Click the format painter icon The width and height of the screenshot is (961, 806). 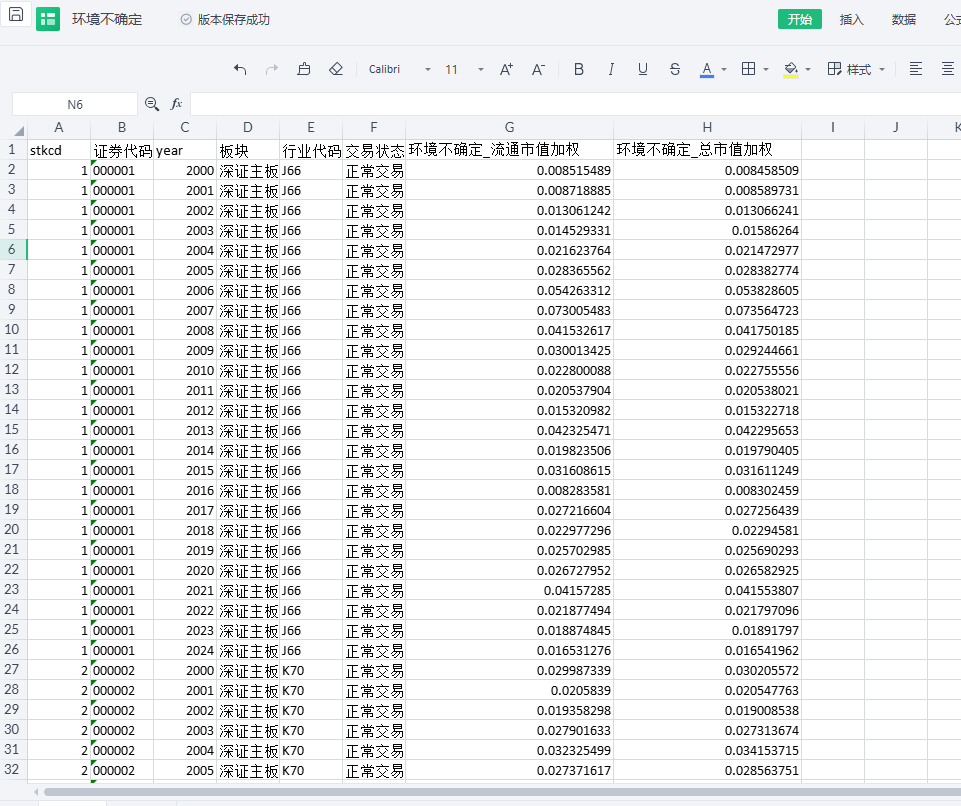pyautogui.click(x=304, y=69)
